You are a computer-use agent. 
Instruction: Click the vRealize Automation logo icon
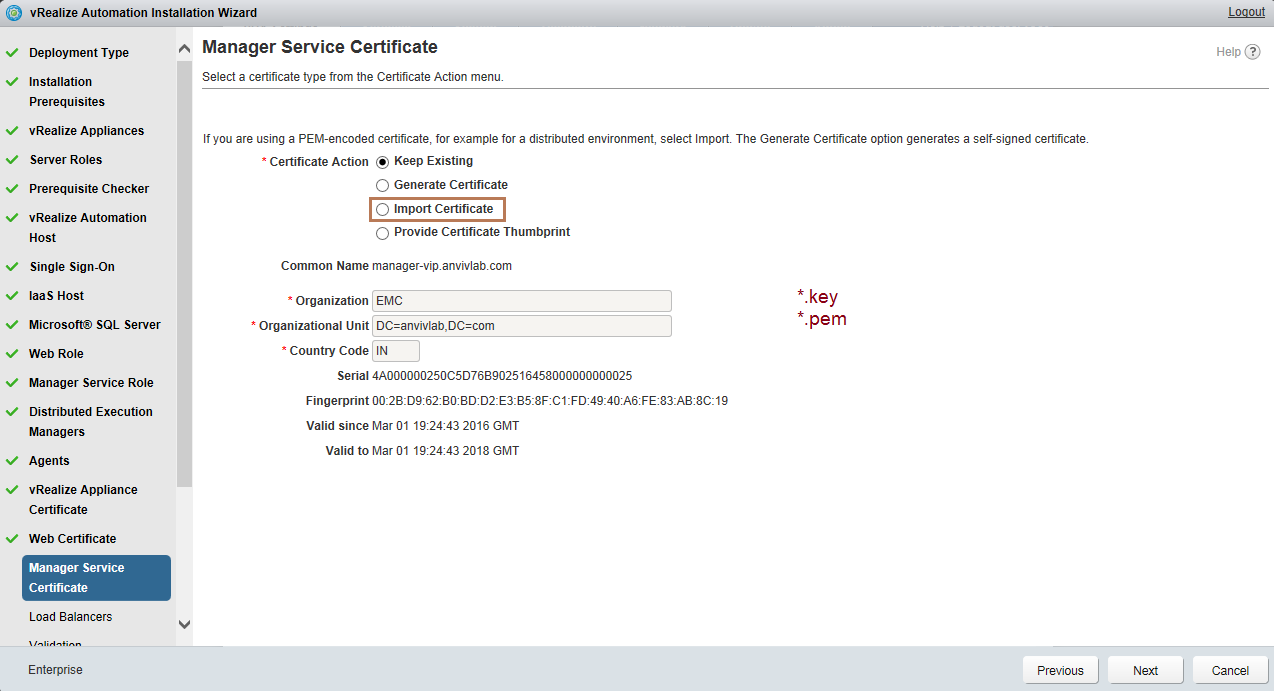[x=14, y=13]
